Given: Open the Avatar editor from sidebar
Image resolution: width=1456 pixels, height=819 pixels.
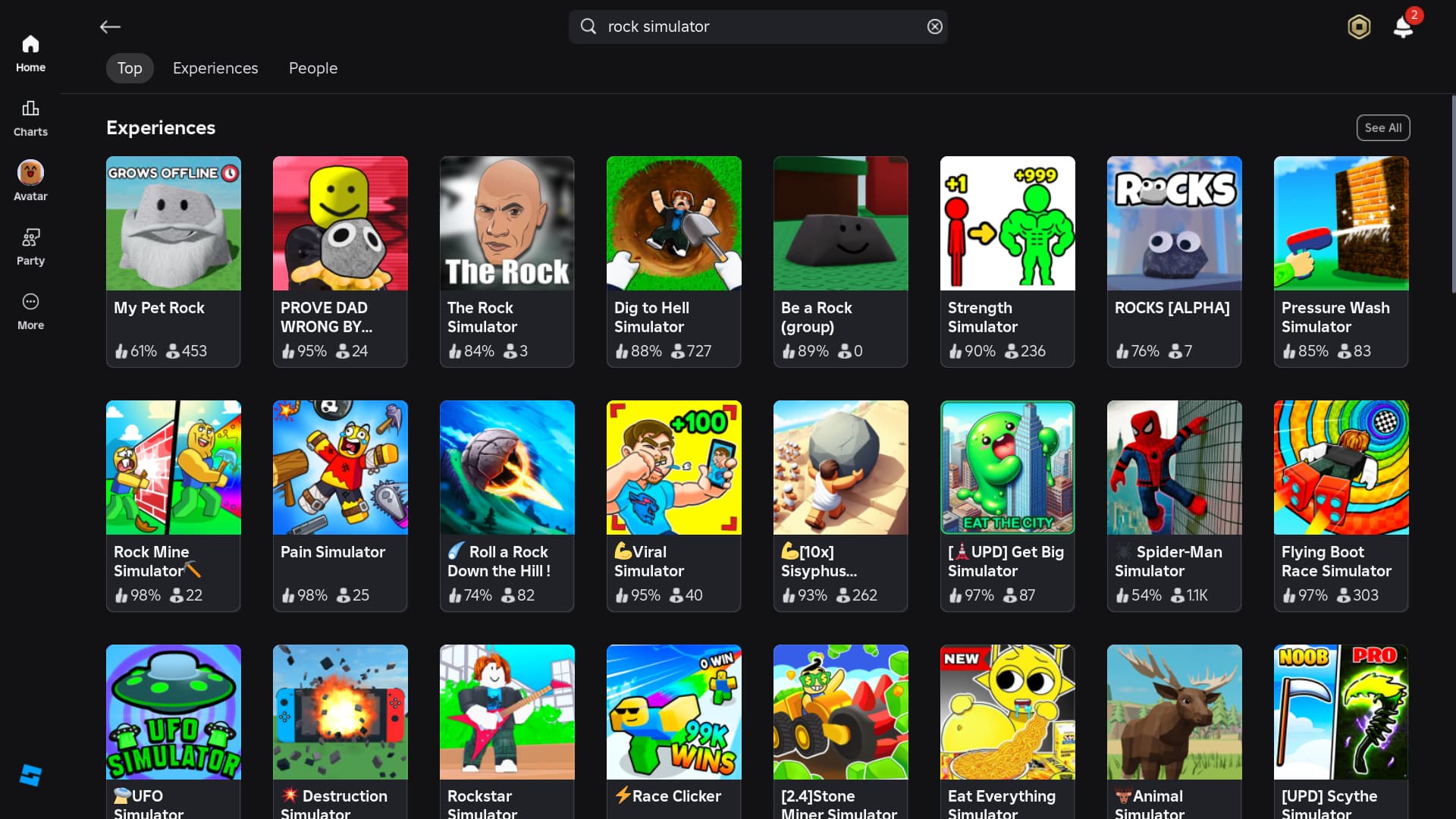Looking at the screenshot, I should pyautogui.click(x=30, y=180).
